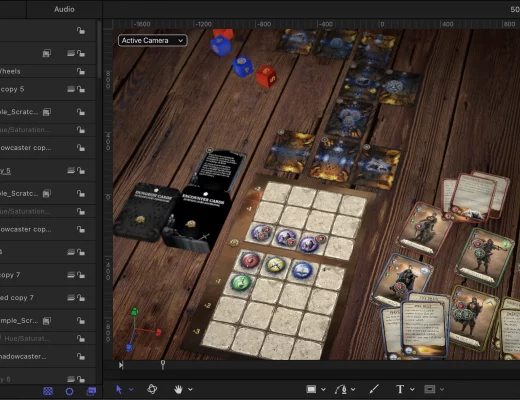Click the playhead marker in mini-timeline

pos(163,365)
